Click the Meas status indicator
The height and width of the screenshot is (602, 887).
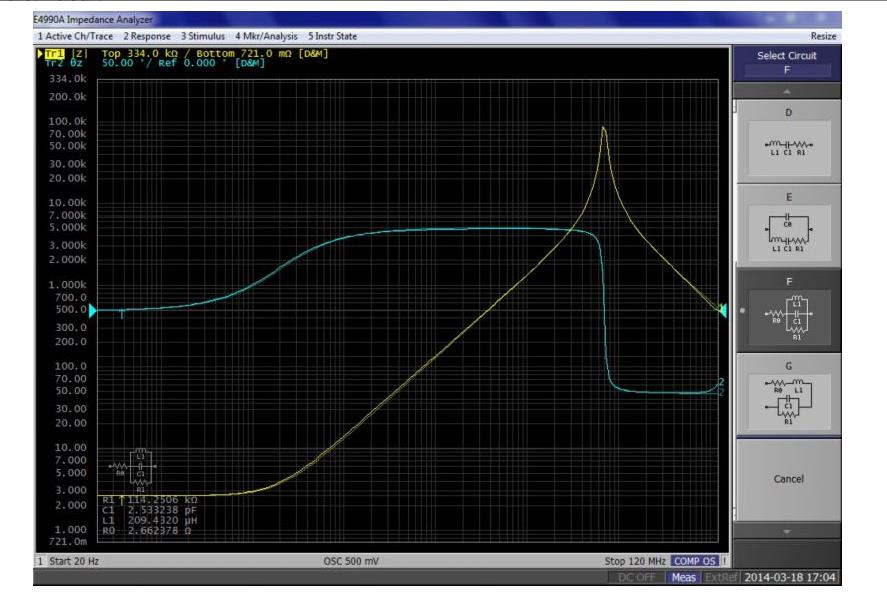pyautogui.click(x=683, y=578)
